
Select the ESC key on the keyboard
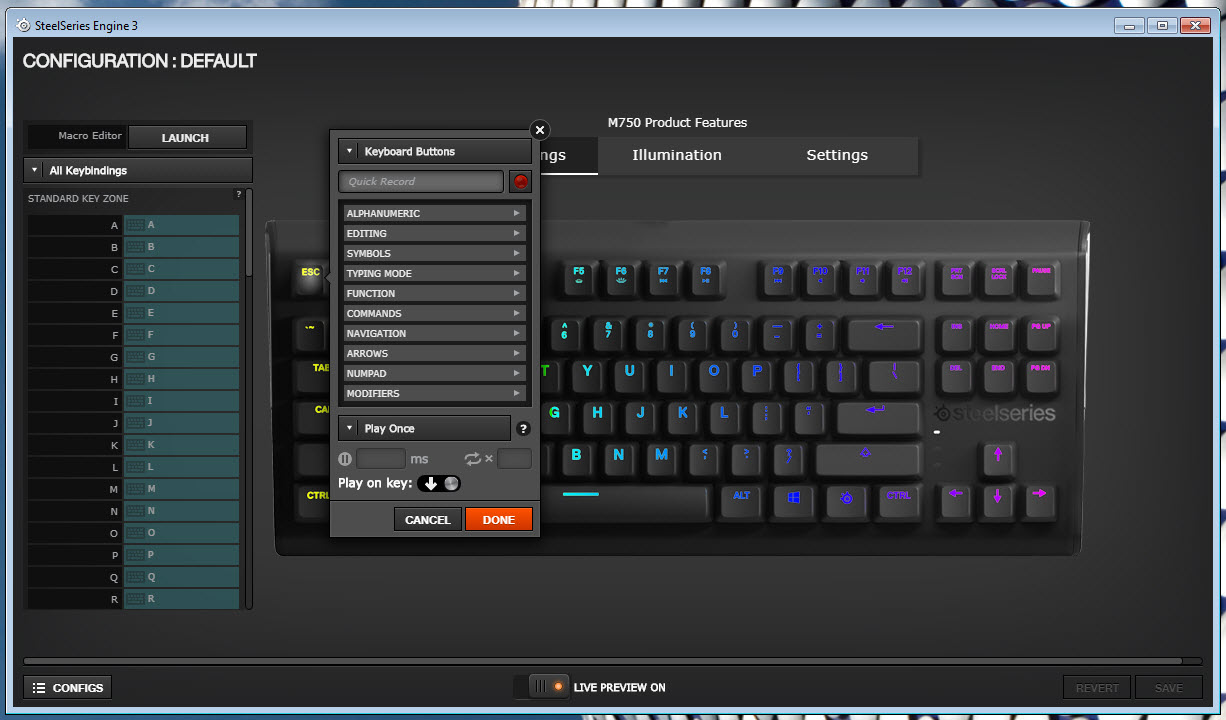(x=311, y=280)
